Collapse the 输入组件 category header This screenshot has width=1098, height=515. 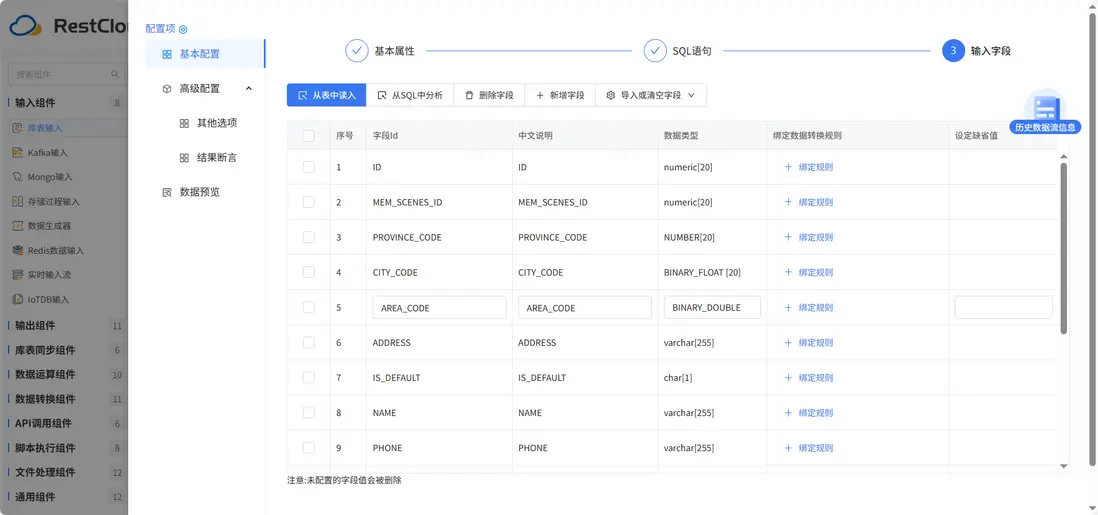[64, 103]
